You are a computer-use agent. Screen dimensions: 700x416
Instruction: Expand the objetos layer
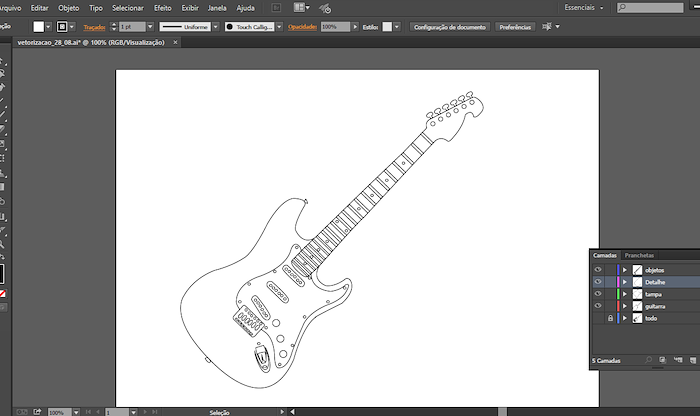(625, 270)
